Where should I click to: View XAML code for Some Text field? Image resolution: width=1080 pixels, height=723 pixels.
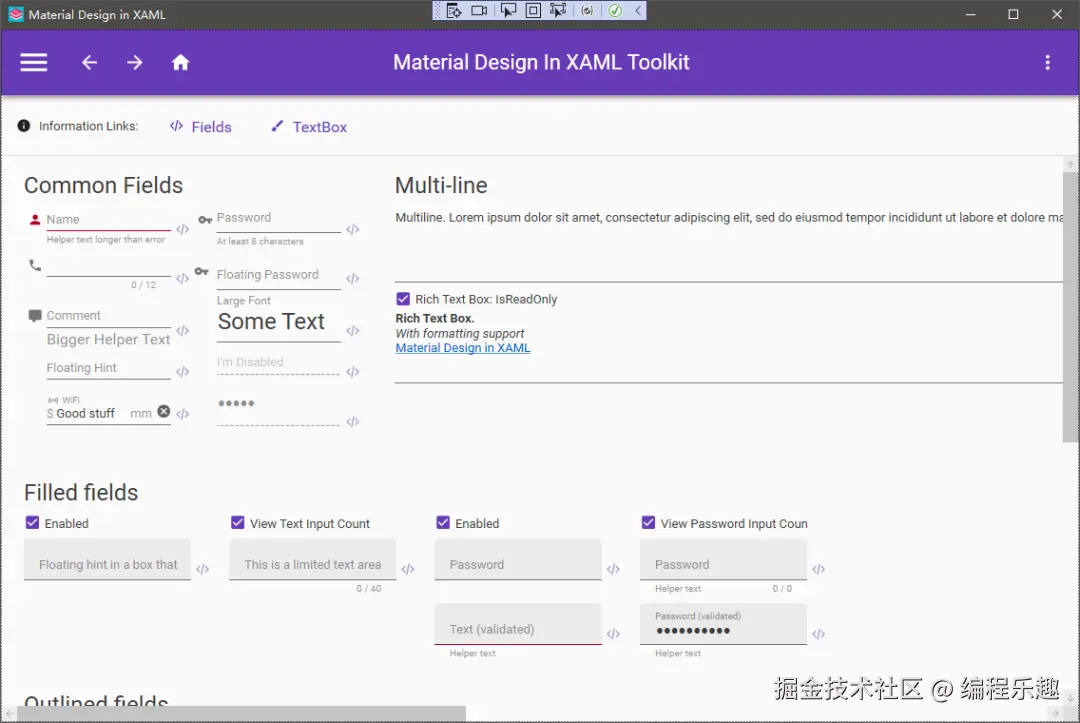tap(353, 331)
